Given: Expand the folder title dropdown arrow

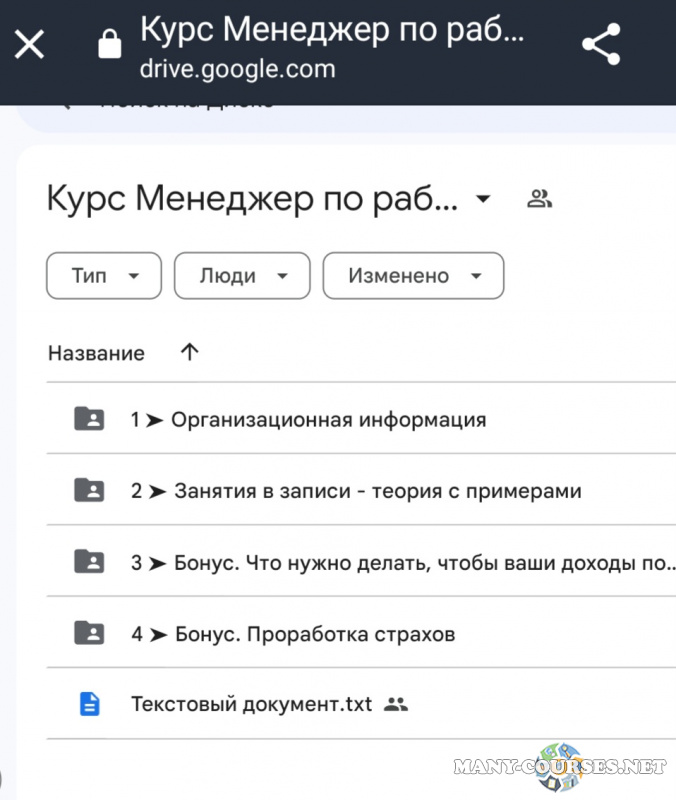Looking at the screenshot, I should [483, 198].
